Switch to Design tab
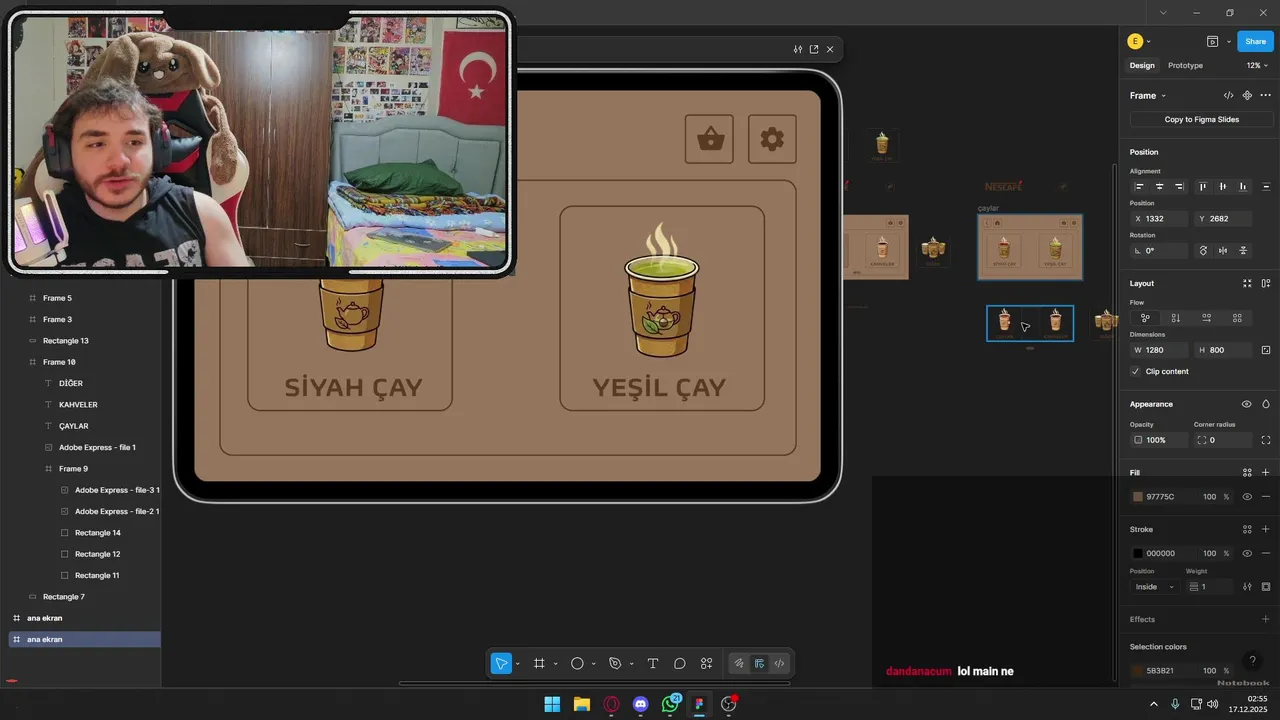This screenshot has width=1280, height=720. pyautogui.click(x=1142, y=65)
